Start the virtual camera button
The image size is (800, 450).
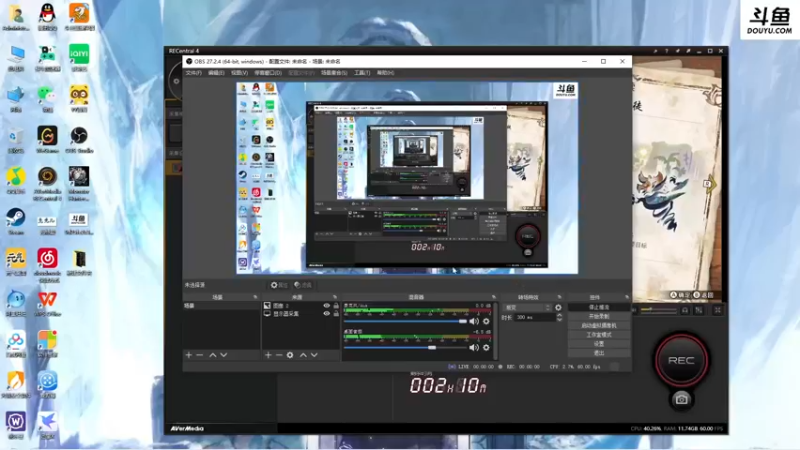pos(599,326)
